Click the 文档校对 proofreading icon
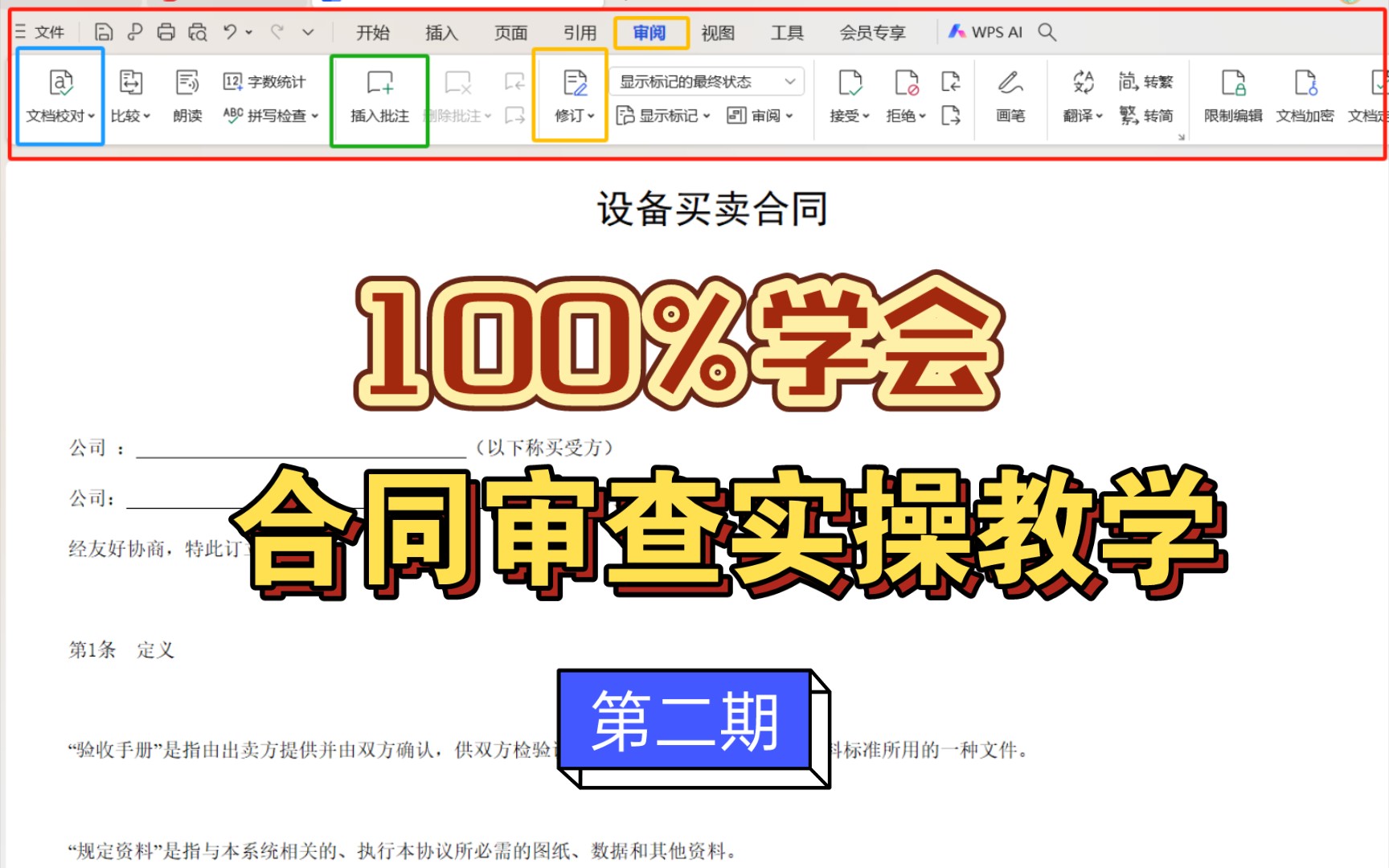This screenshot has height=868, width=1389. (61, 82)
